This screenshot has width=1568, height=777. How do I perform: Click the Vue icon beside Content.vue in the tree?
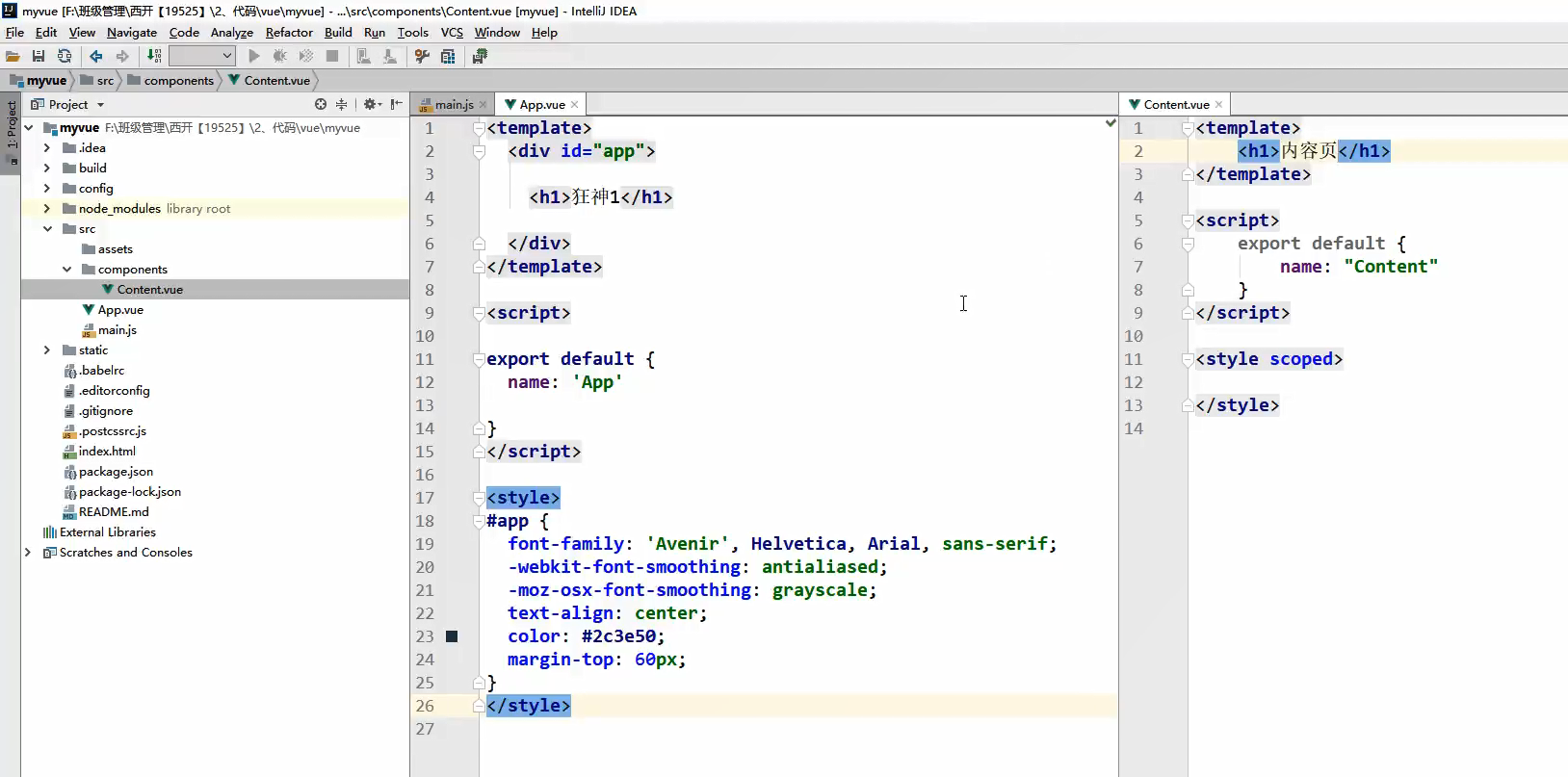108,289
